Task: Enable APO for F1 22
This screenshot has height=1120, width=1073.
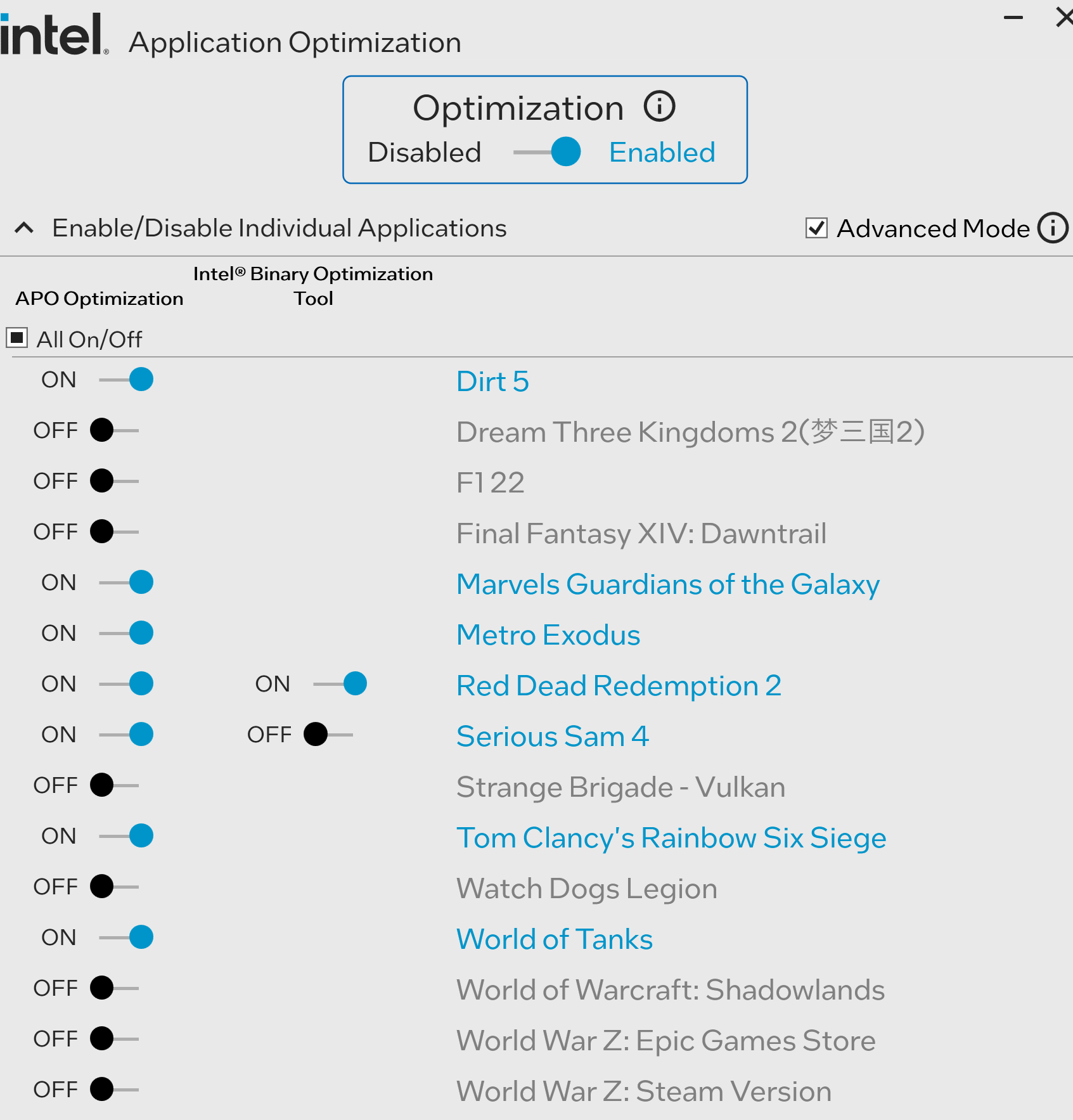Action: [x=114, y=481]
